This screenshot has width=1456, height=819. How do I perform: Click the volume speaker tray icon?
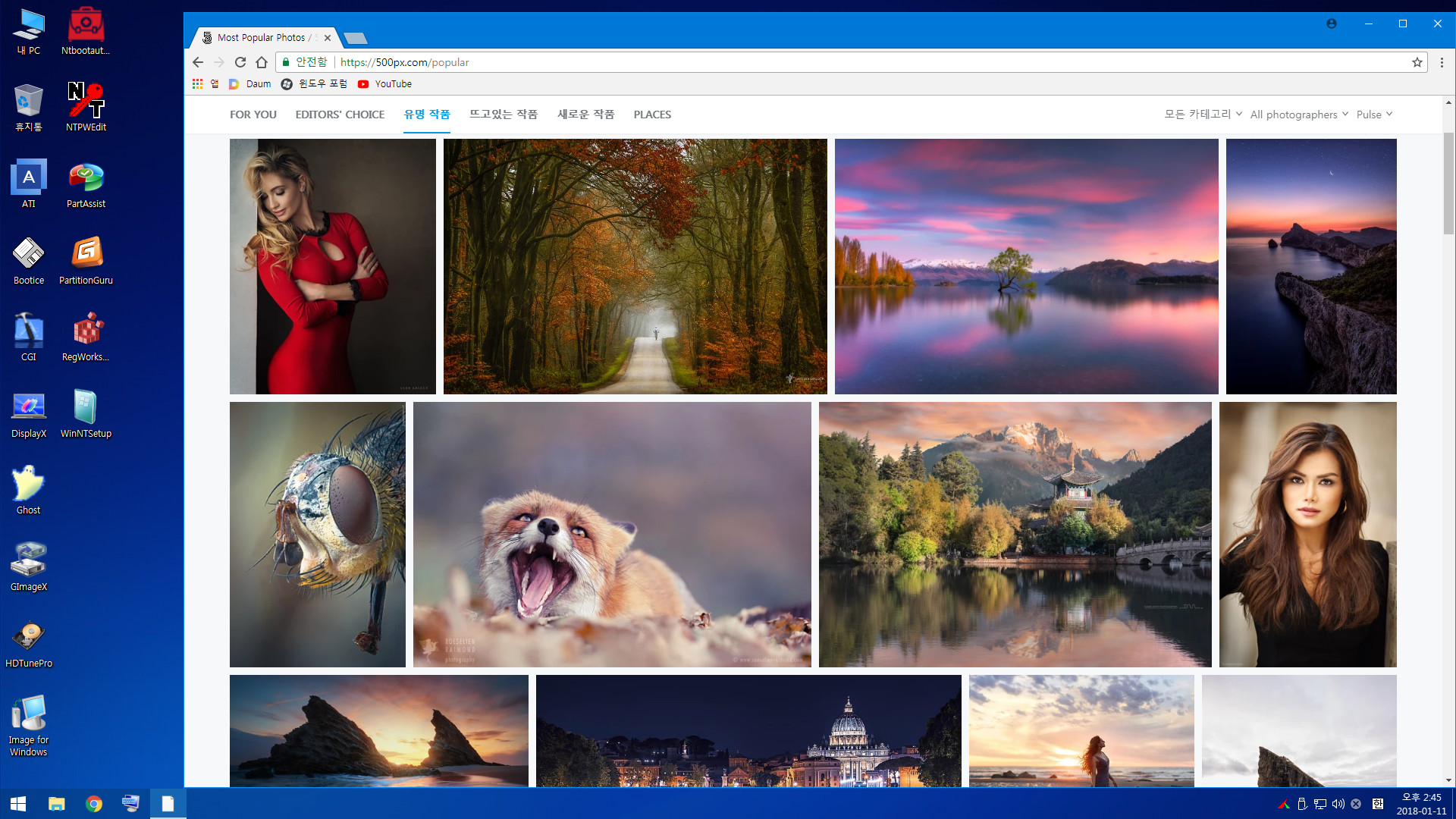[1338, 804]
